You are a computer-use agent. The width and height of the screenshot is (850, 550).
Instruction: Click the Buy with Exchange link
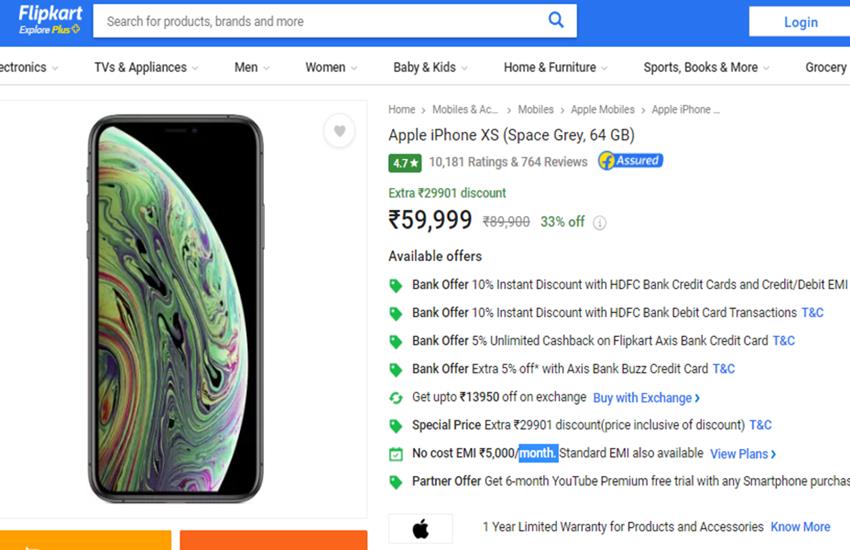(646, 397)
